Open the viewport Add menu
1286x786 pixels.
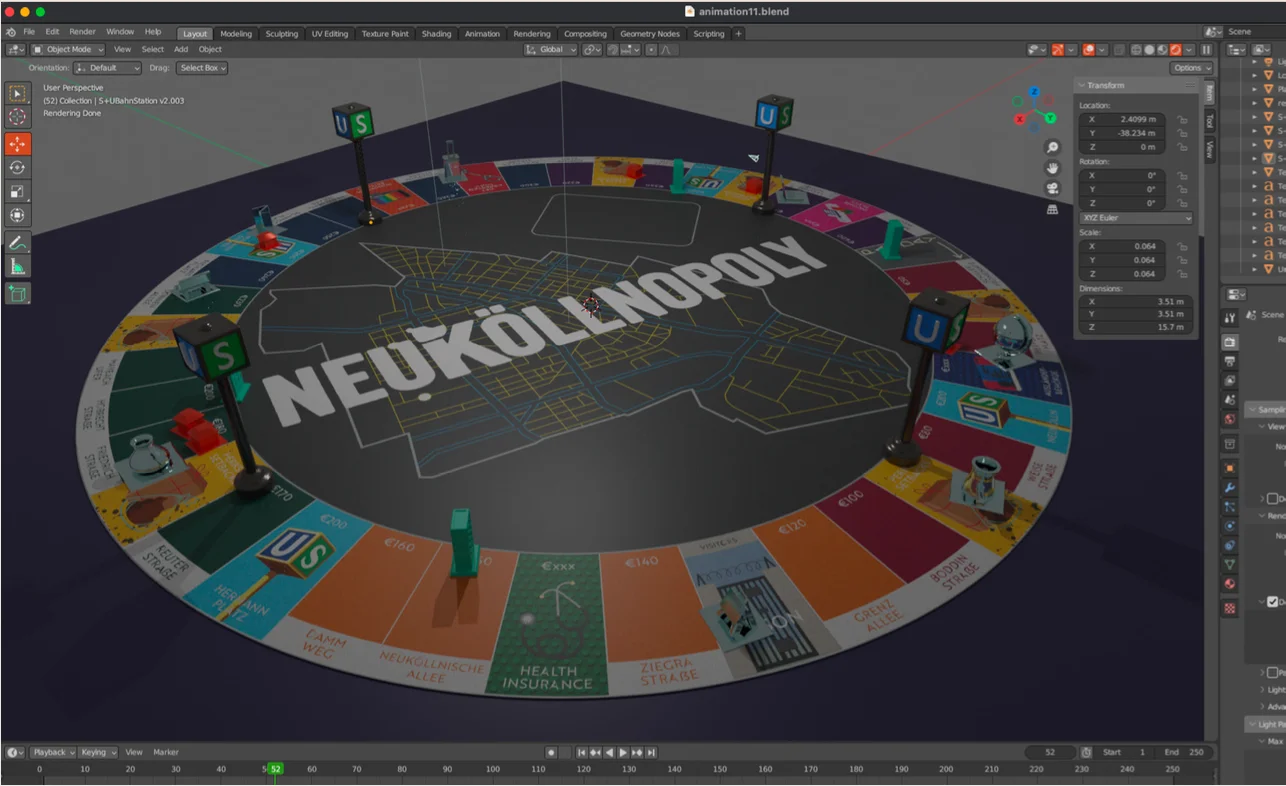tap(181, 49)
